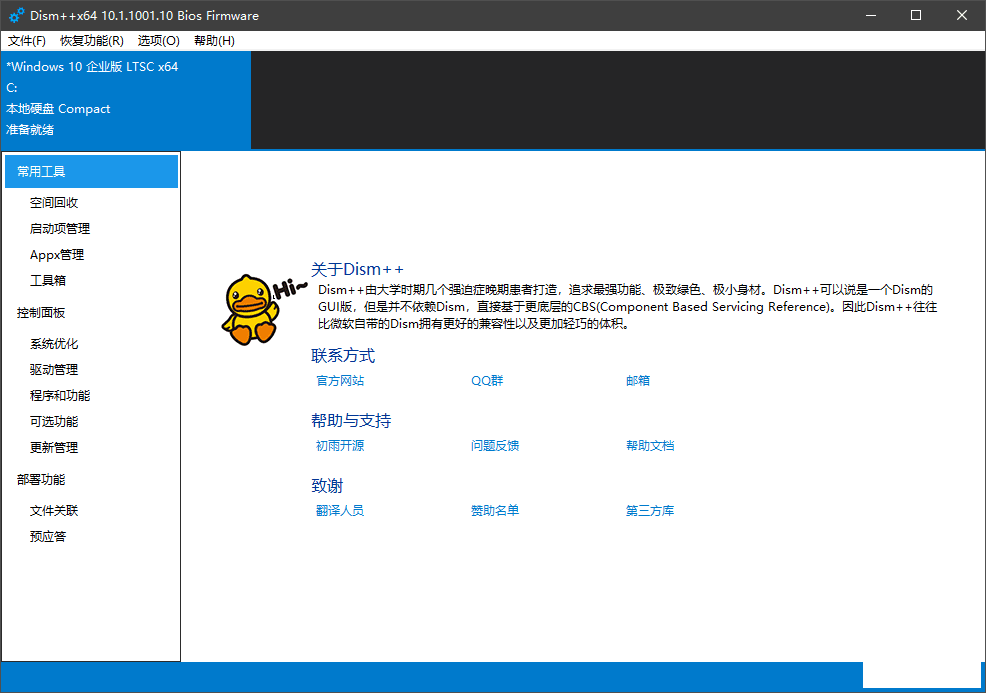Click the Dism++ gear icon in title bar

pos(16,15)
